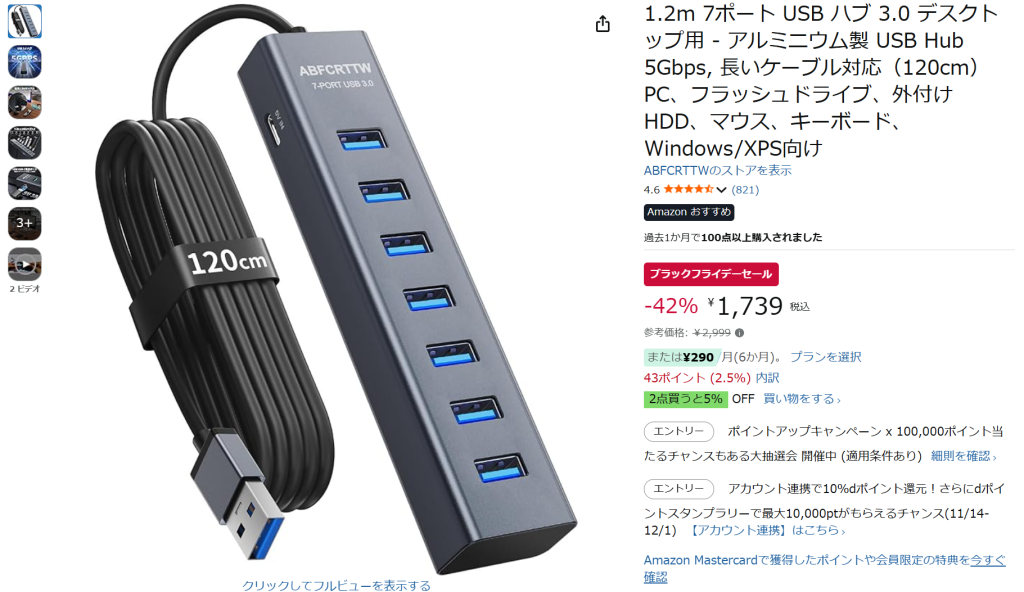This screenshot has width=1024, height=592.
Task: Select the fifth product thumbnail image
Action: tap(25, 183)
